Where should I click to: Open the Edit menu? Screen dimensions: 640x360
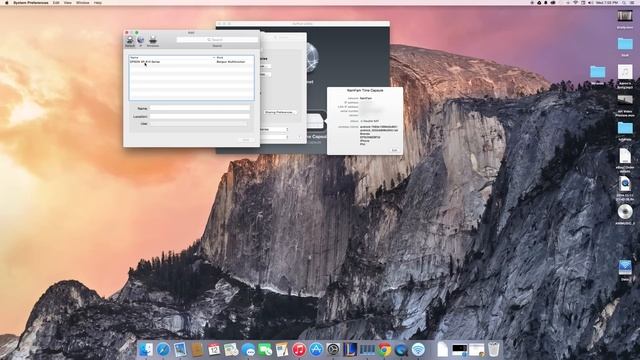tap(56, 2)
